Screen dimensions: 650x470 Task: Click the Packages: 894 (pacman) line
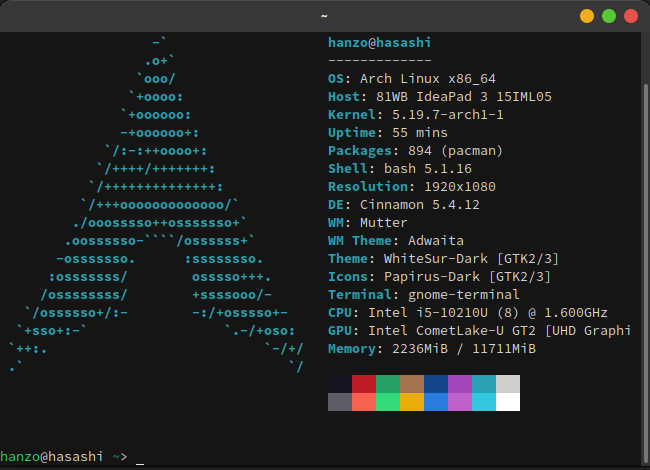coord(415,150)
